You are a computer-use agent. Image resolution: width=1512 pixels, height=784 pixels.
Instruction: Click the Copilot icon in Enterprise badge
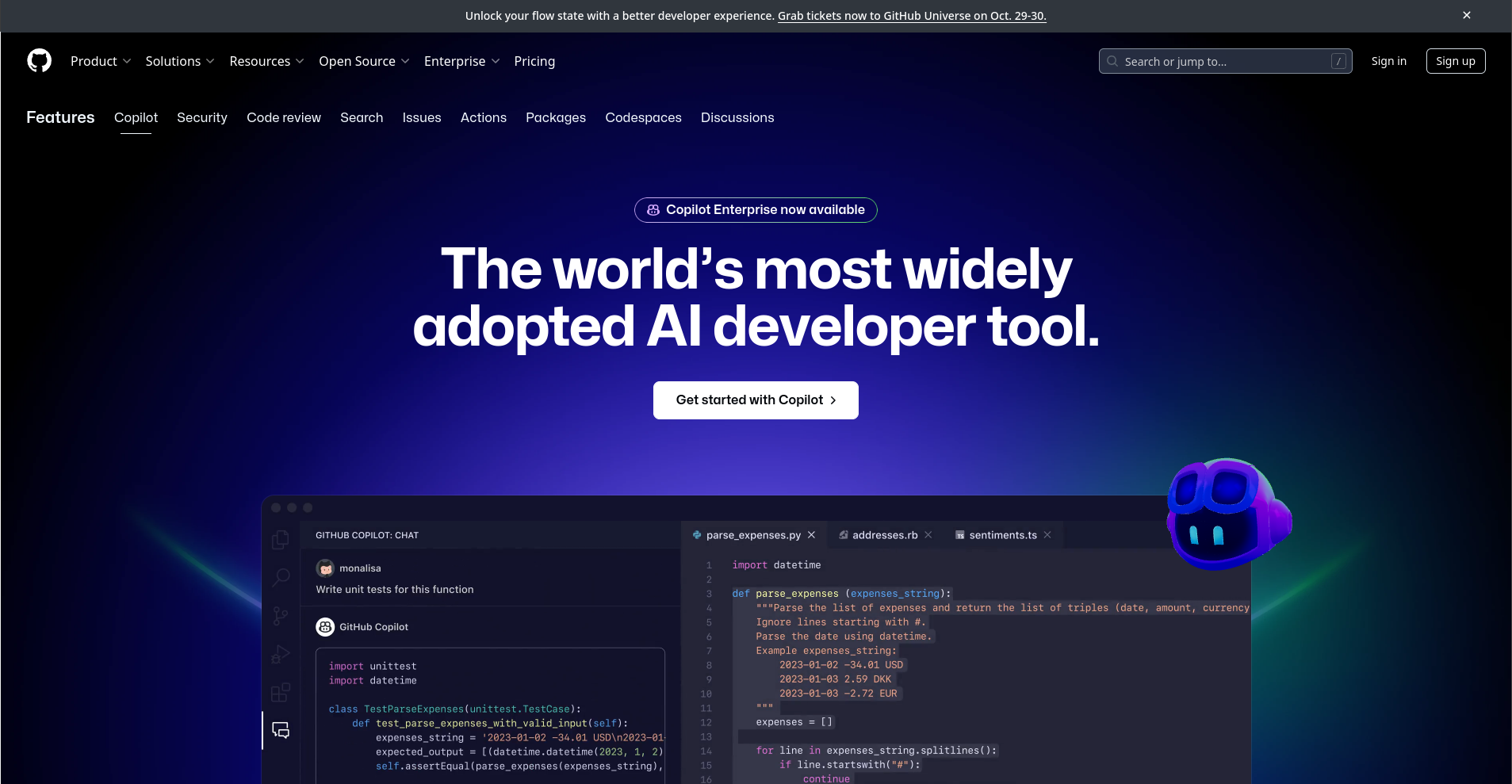(x=653, y=210)
